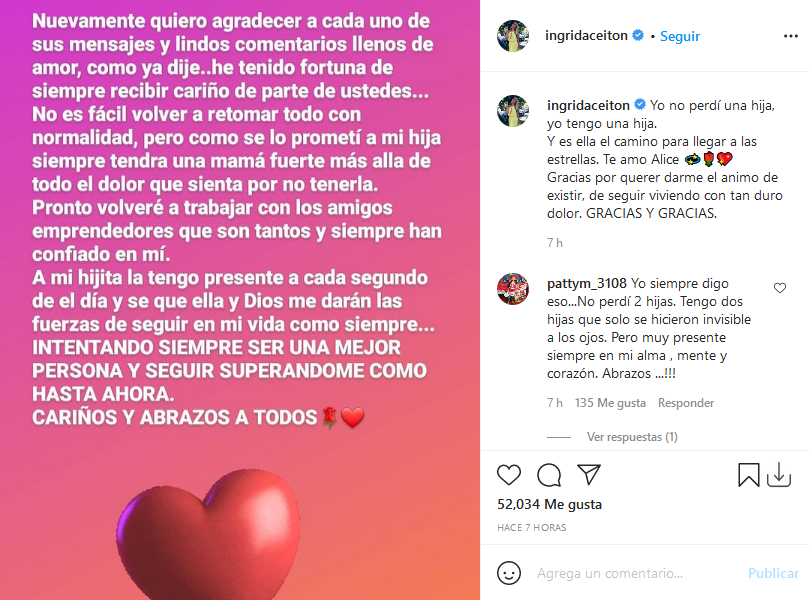Screen dimensions: 809x600
Task: Open ingridaceiton header profile picture
Action: click(513, 36)
